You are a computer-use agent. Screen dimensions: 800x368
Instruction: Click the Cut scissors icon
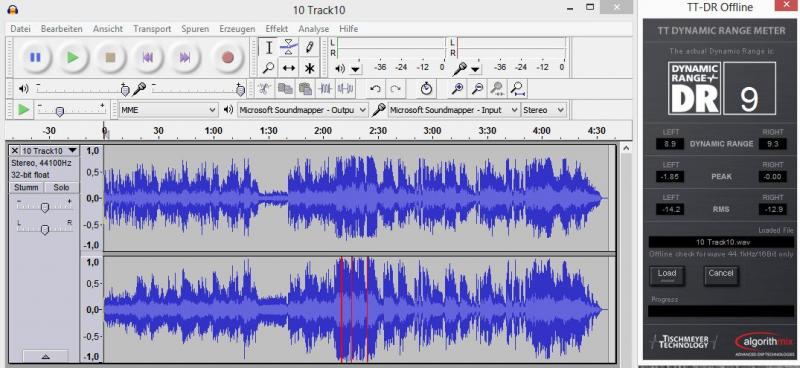pos(264,89)
